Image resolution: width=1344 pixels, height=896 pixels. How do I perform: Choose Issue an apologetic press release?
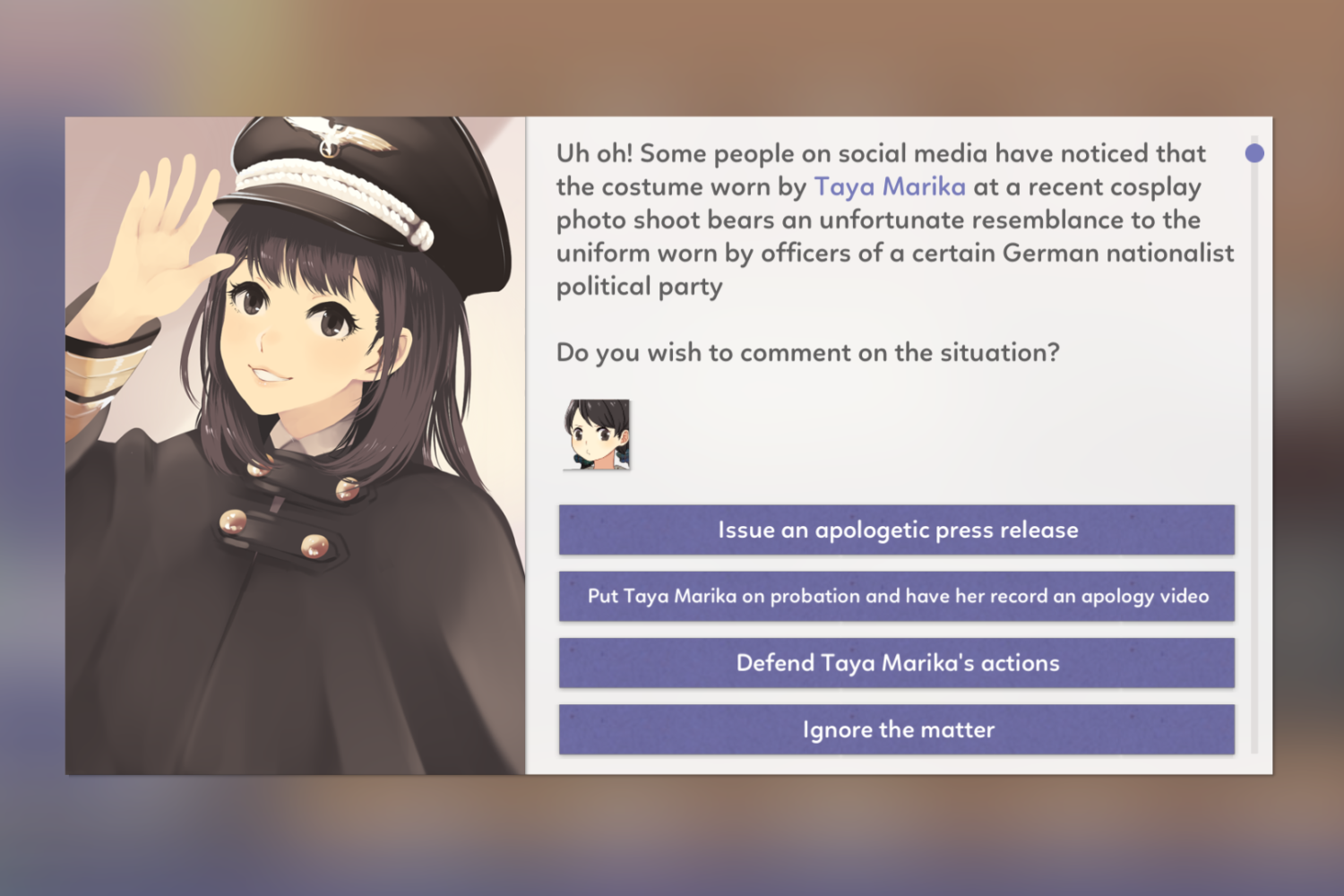(x=897, y=530)
